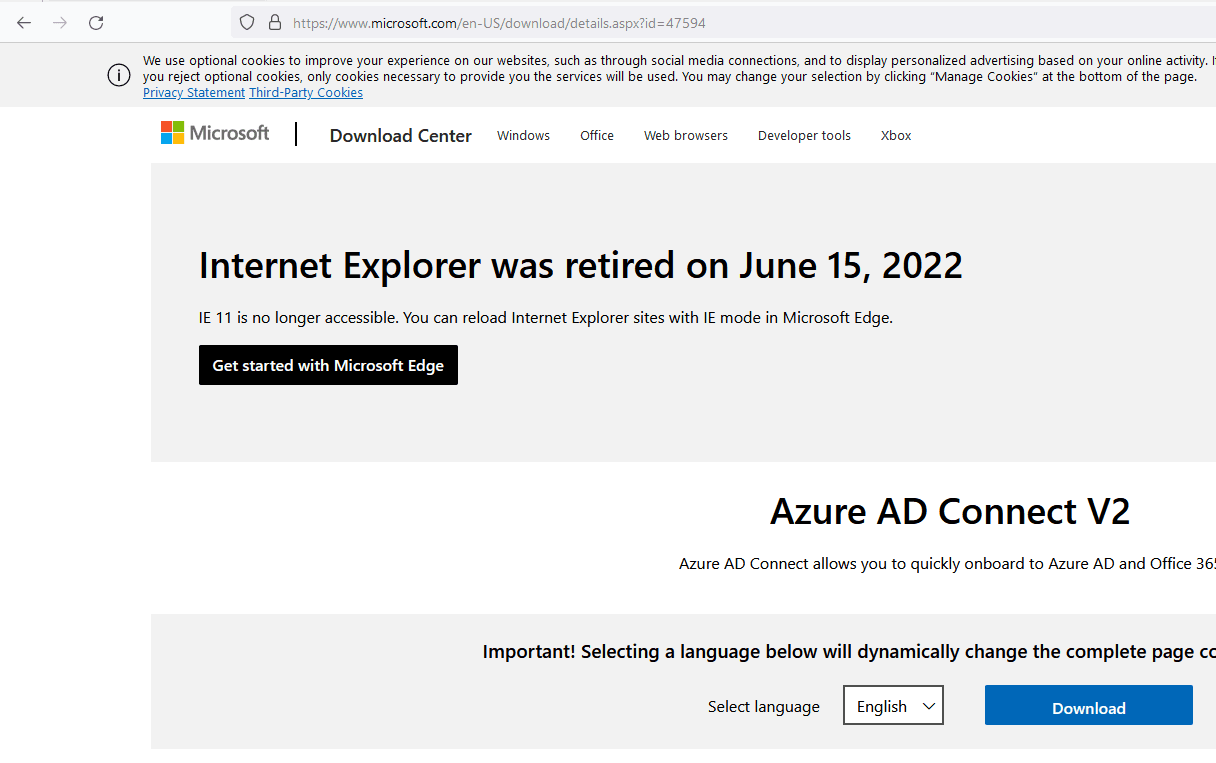
Task: Click the cookie notice info icon
Action: [x=119, y=75]
